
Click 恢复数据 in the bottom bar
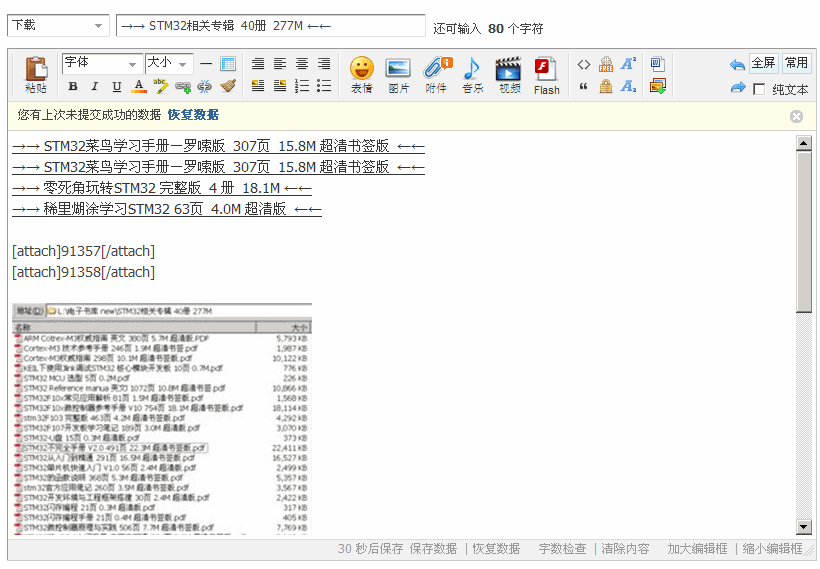[x=496, y=549]
